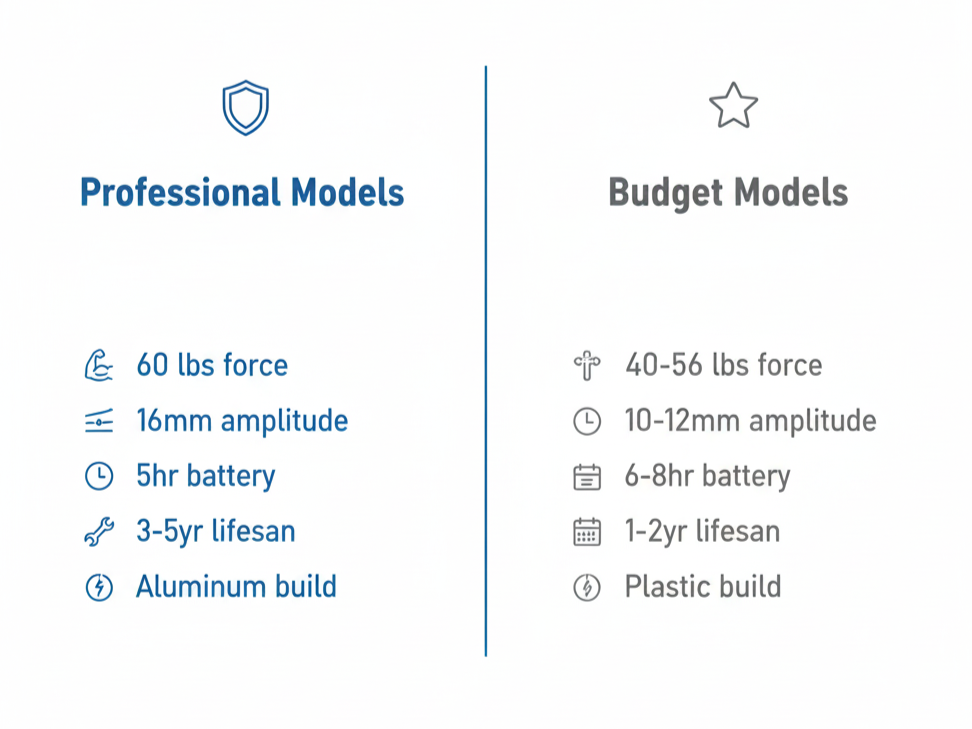Click the flexed arm icon beside 60 lbs force

coord(98,366)
